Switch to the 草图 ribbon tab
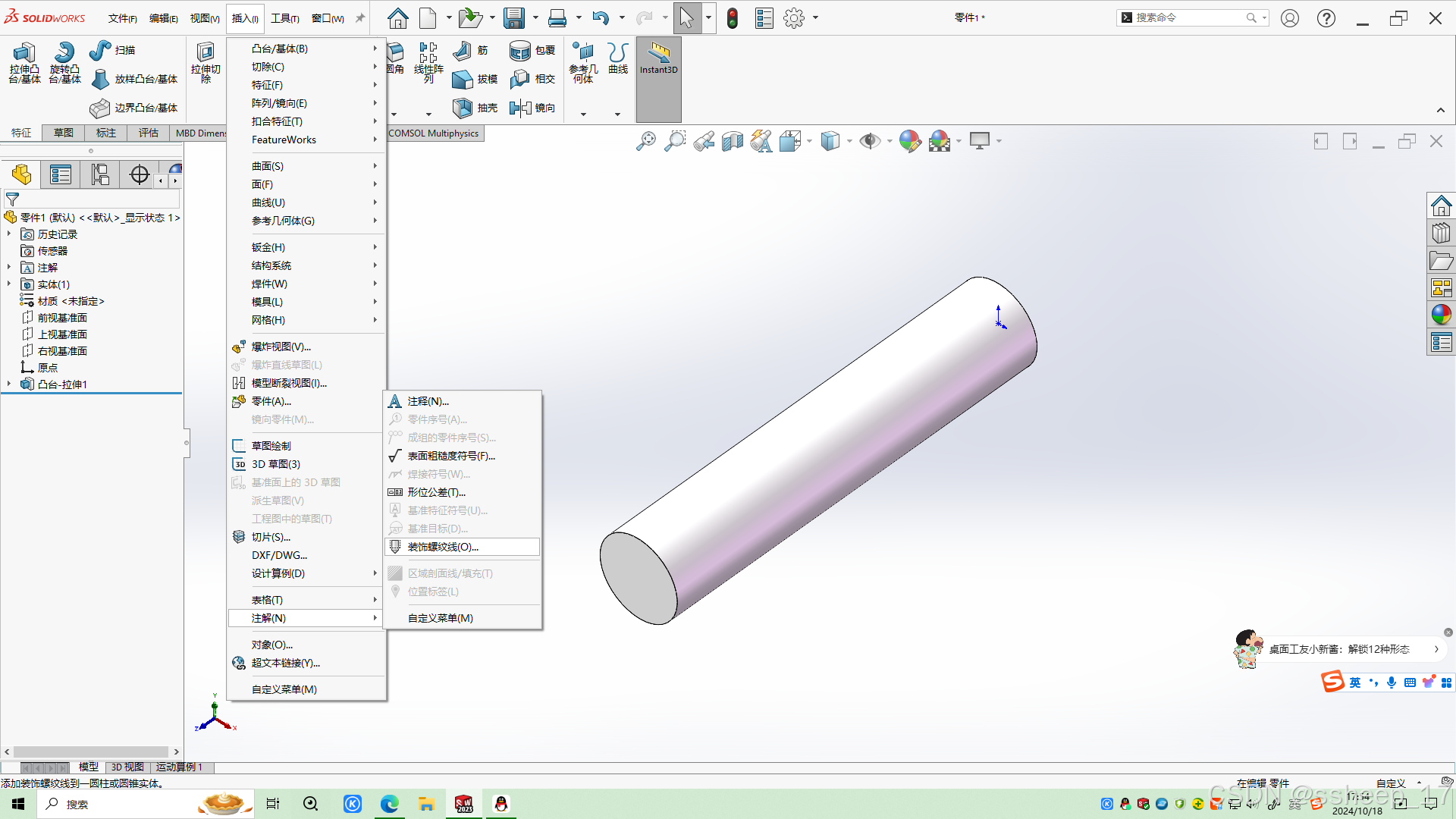This screenshot has height=819, width=1456. click(x=64, y=133)
